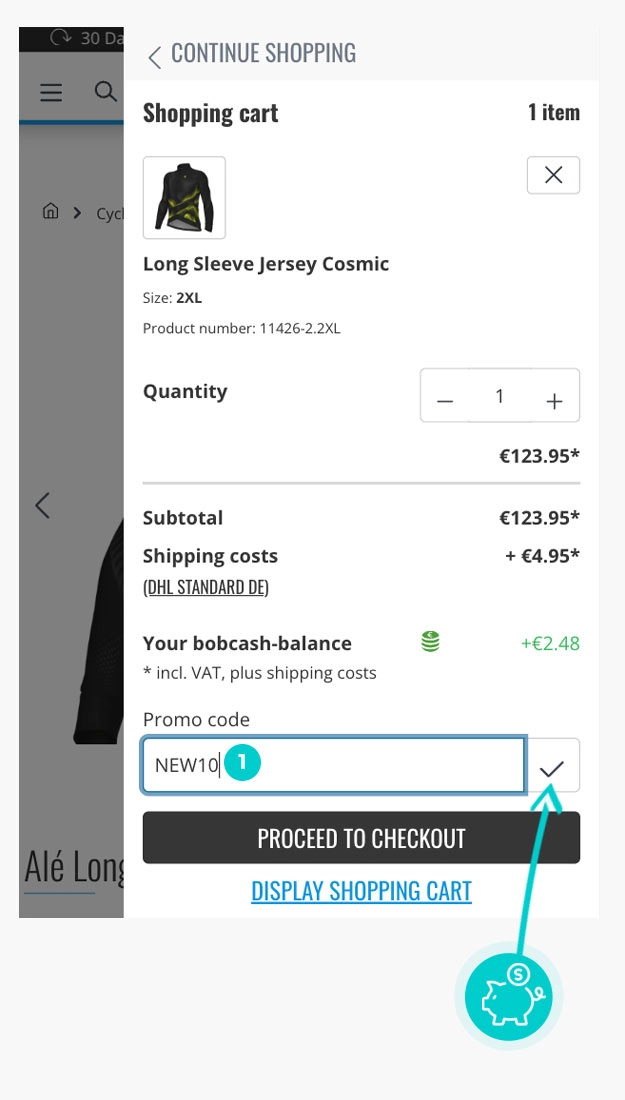Increase quantity with the plus button
Screen dimensions: 625x1100
point(554,398)
